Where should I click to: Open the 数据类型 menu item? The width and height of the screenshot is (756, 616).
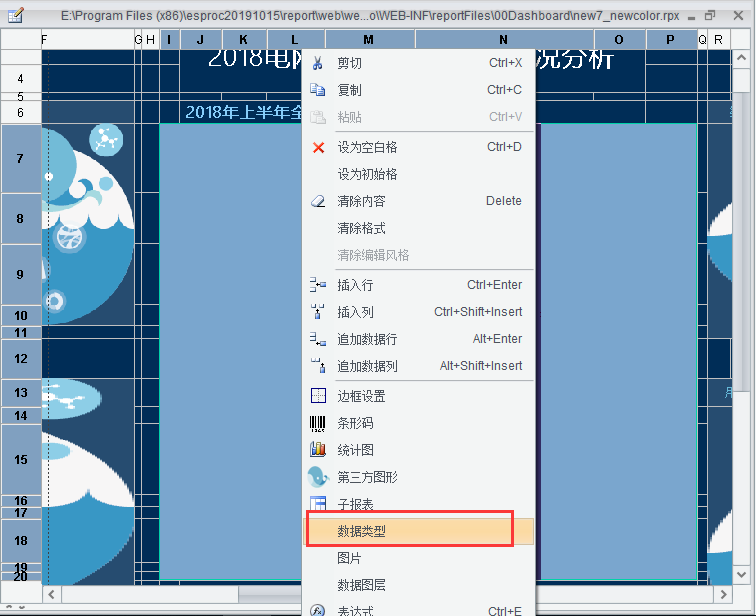(418, 531)
